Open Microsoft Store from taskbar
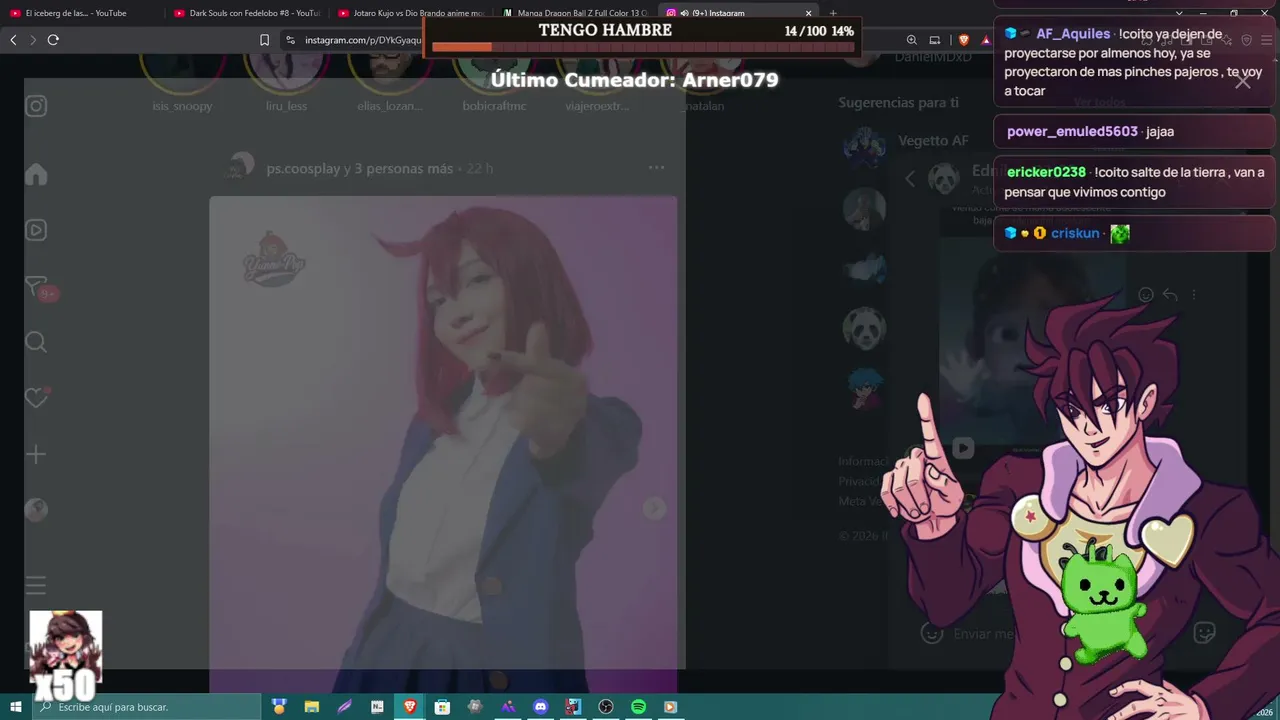This screenshot has width=1280, height=720. 442,707
